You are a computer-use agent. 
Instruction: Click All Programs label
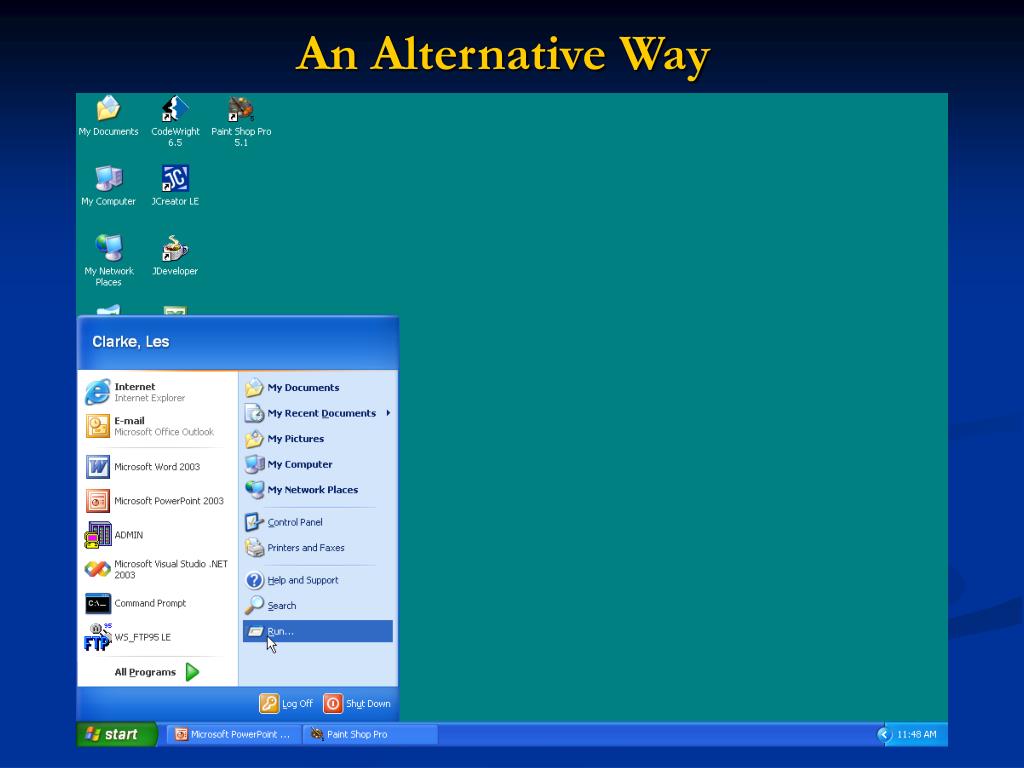[145, 672]
